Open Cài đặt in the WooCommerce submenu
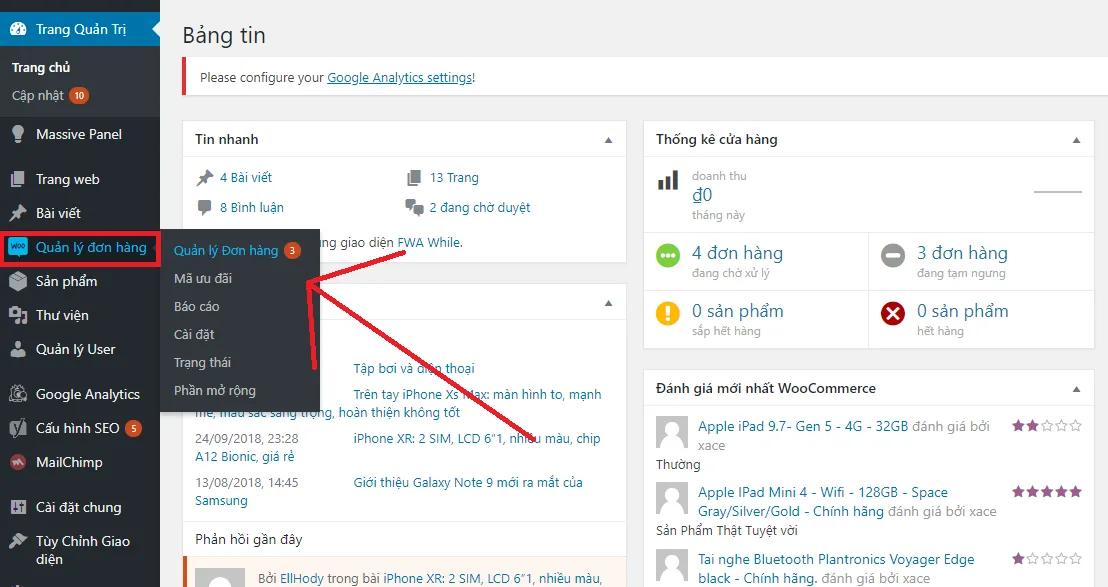 pyautogui.click(x=194, y=334)
